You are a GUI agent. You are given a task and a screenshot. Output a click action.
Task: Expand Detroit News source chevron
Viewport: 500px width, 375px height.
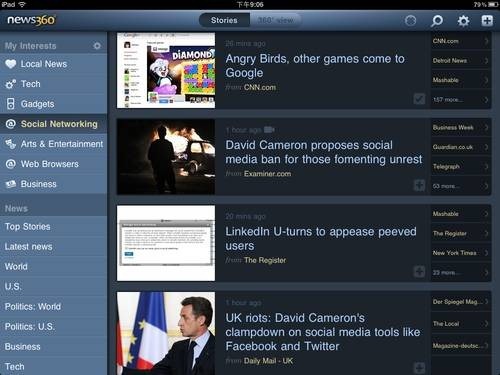point(486,61)
